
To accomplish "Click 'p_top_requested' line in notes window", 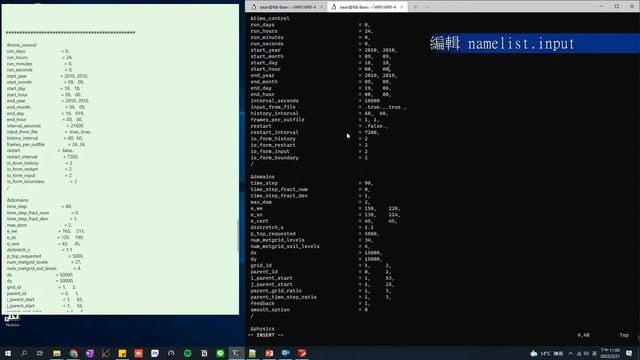I will click(x=45, y=256).
